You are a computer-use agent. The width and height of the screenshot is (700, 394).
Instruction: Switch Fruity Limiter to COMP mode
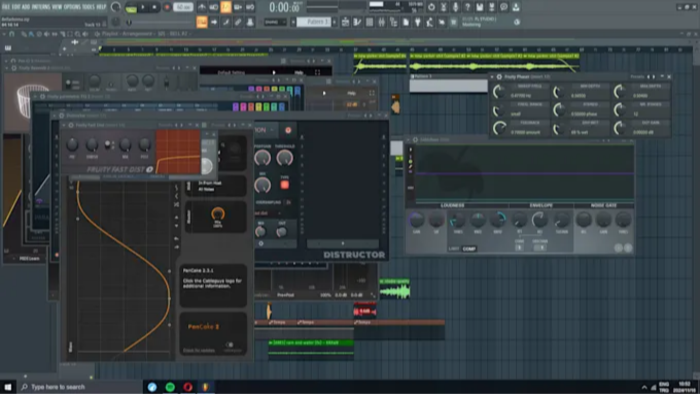pyautogui.click(x=469, y=249)
